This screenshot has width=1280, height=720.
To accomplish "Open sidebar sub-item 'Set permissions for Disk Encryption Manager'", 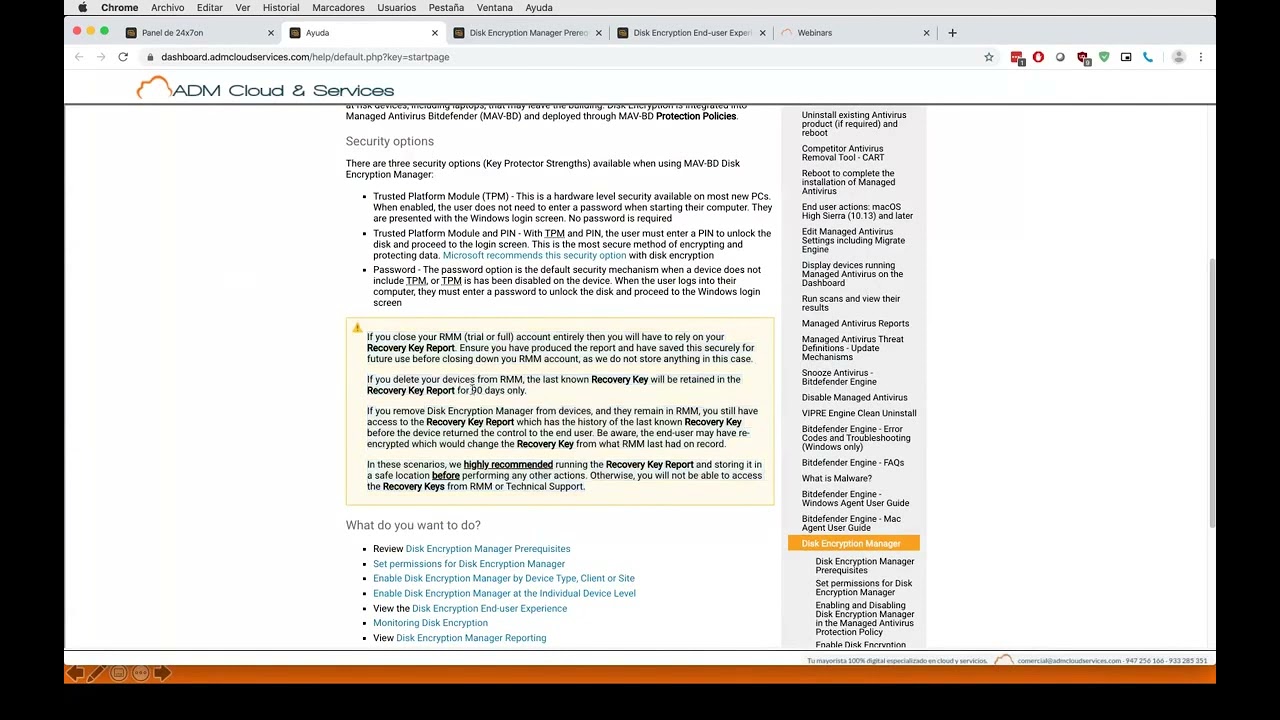I will (864, 588).
